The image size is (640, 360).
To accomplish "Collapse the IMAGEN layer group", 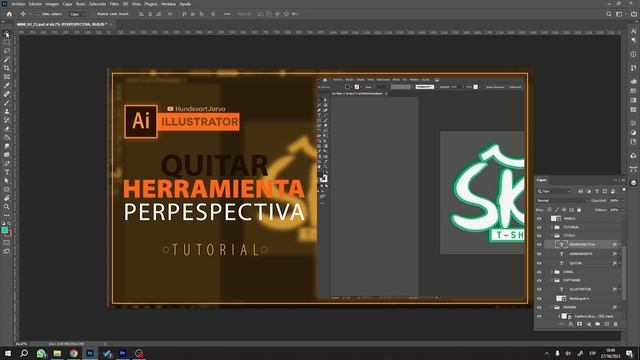I will point(552,307).
